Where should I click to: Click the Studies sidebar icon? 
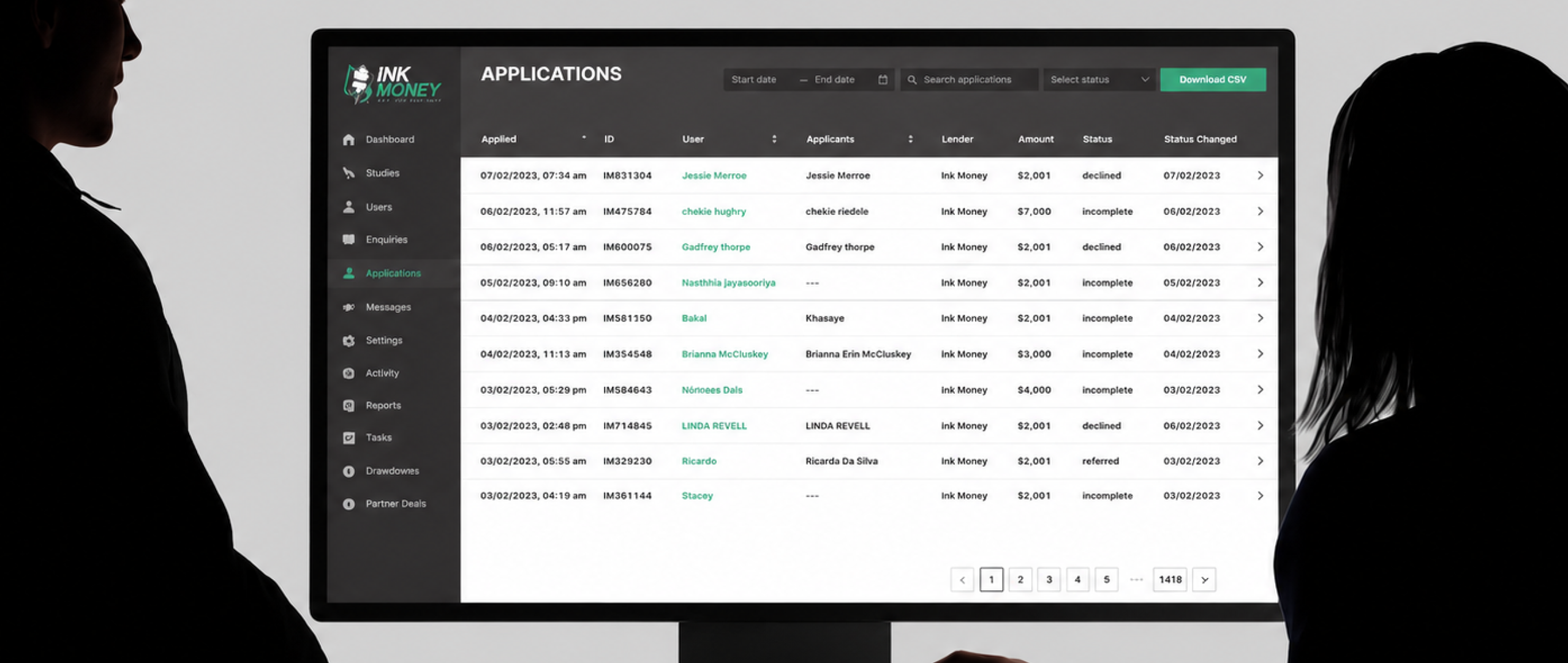[349, 173]
